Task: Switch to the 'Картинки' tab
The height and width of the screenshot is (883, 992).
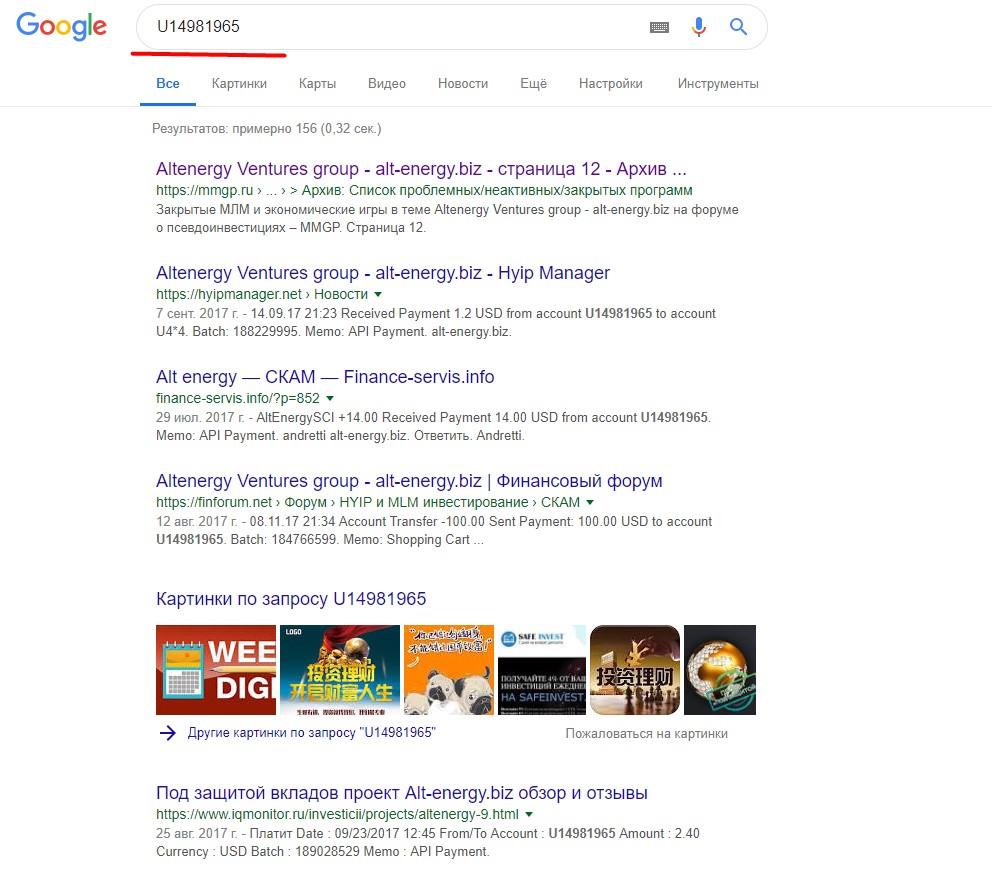Action: pyautogui.click(x=239, y=83)
